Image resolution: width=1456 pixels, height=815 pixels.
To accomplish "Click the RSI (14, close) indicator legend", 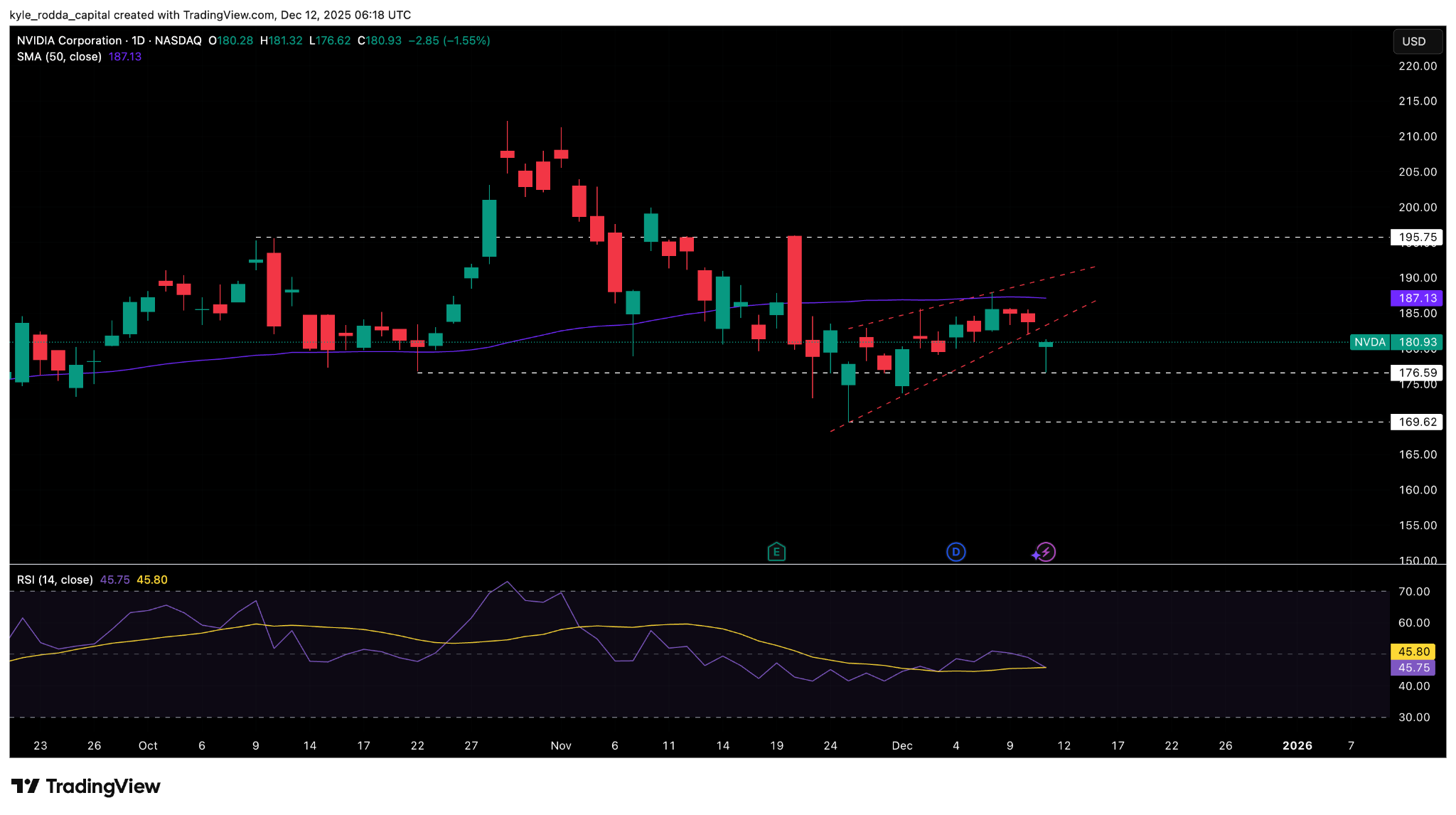I will coord(55,580).
